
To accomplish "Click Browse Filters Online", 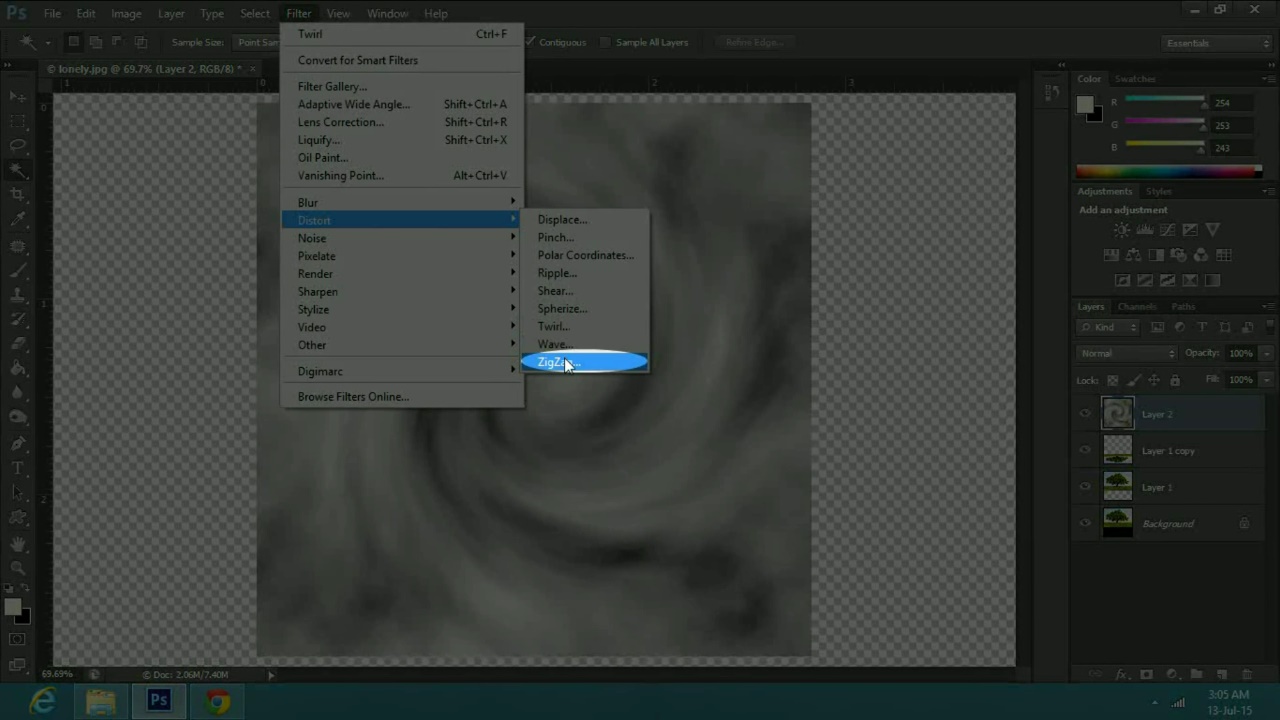I will (402, 397).
